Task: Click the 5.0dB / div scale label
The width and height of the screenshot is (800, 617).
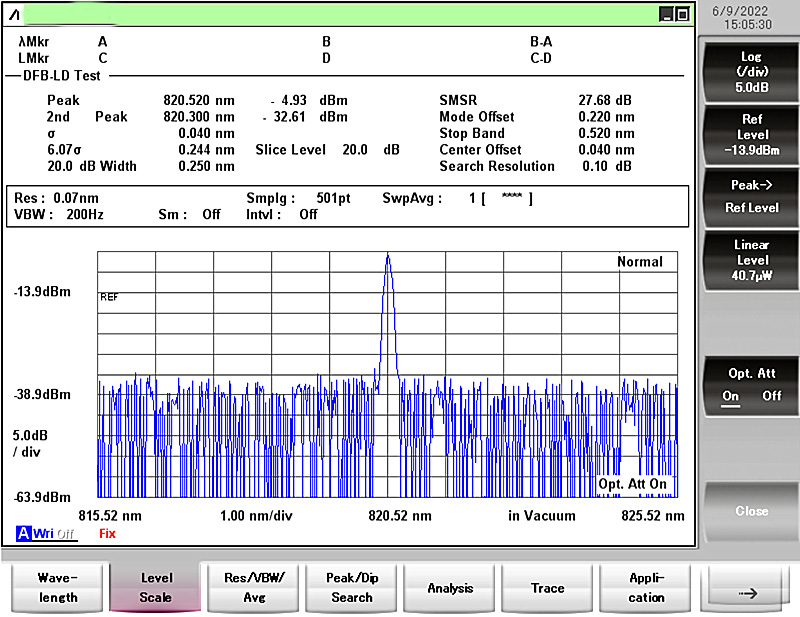Action: click(30, 443)
